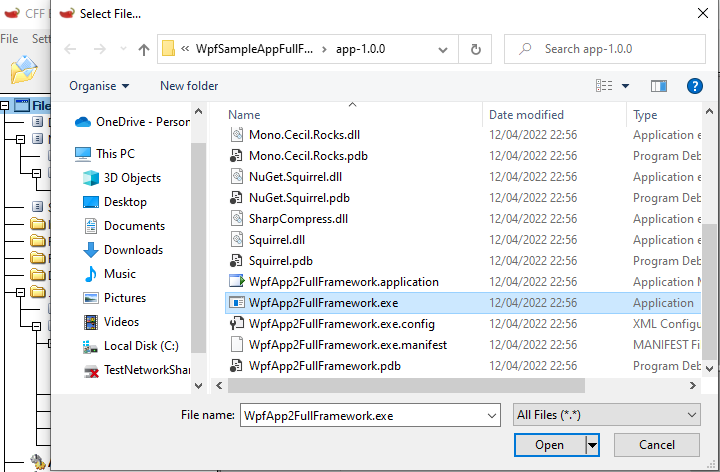Image resolution: width=720 pixels, height=472 pixels.
Task: Click the Help question mark icon
Action: 695,86
